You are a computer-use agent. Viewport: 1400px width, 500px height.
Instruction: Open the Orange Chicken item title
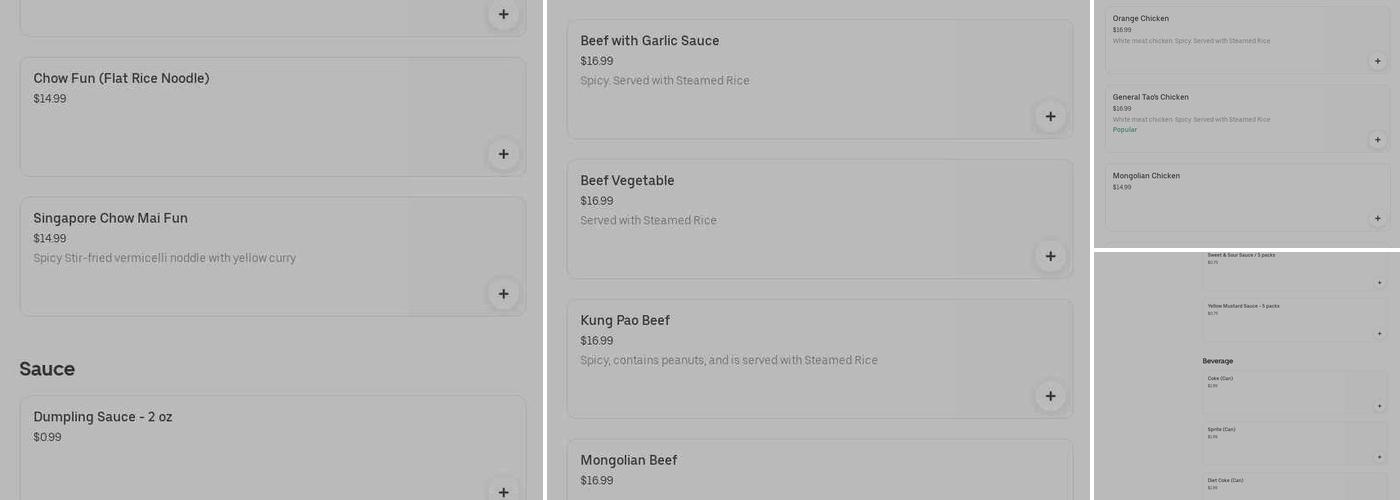[x=1140, y=18]
